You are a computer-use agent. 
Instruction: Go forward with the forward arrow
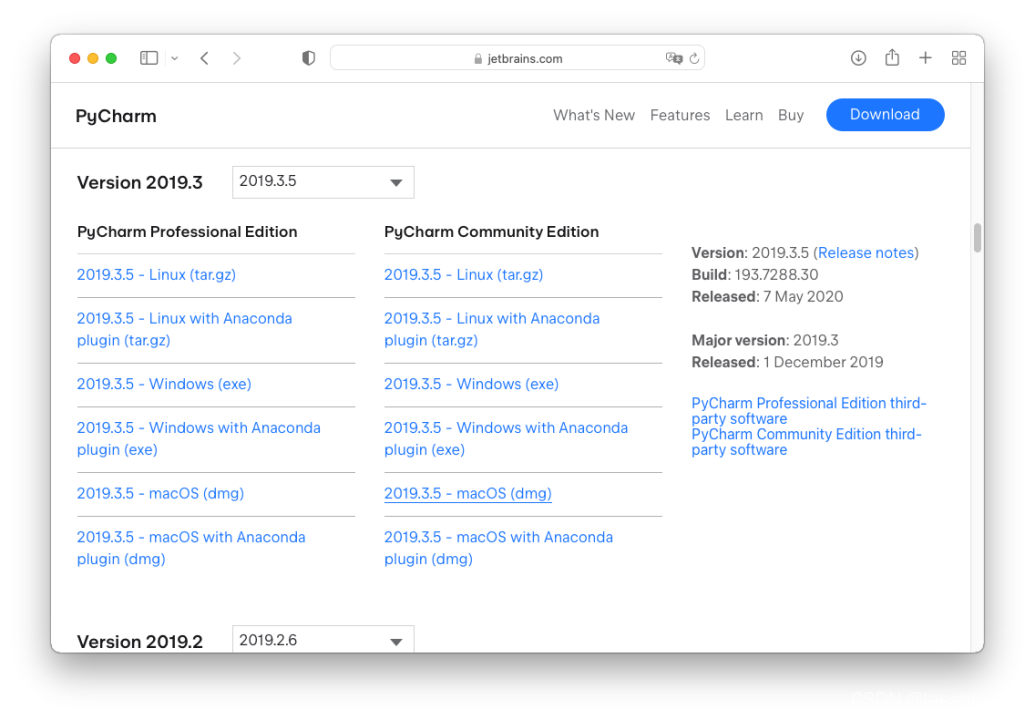coord(236,58)
